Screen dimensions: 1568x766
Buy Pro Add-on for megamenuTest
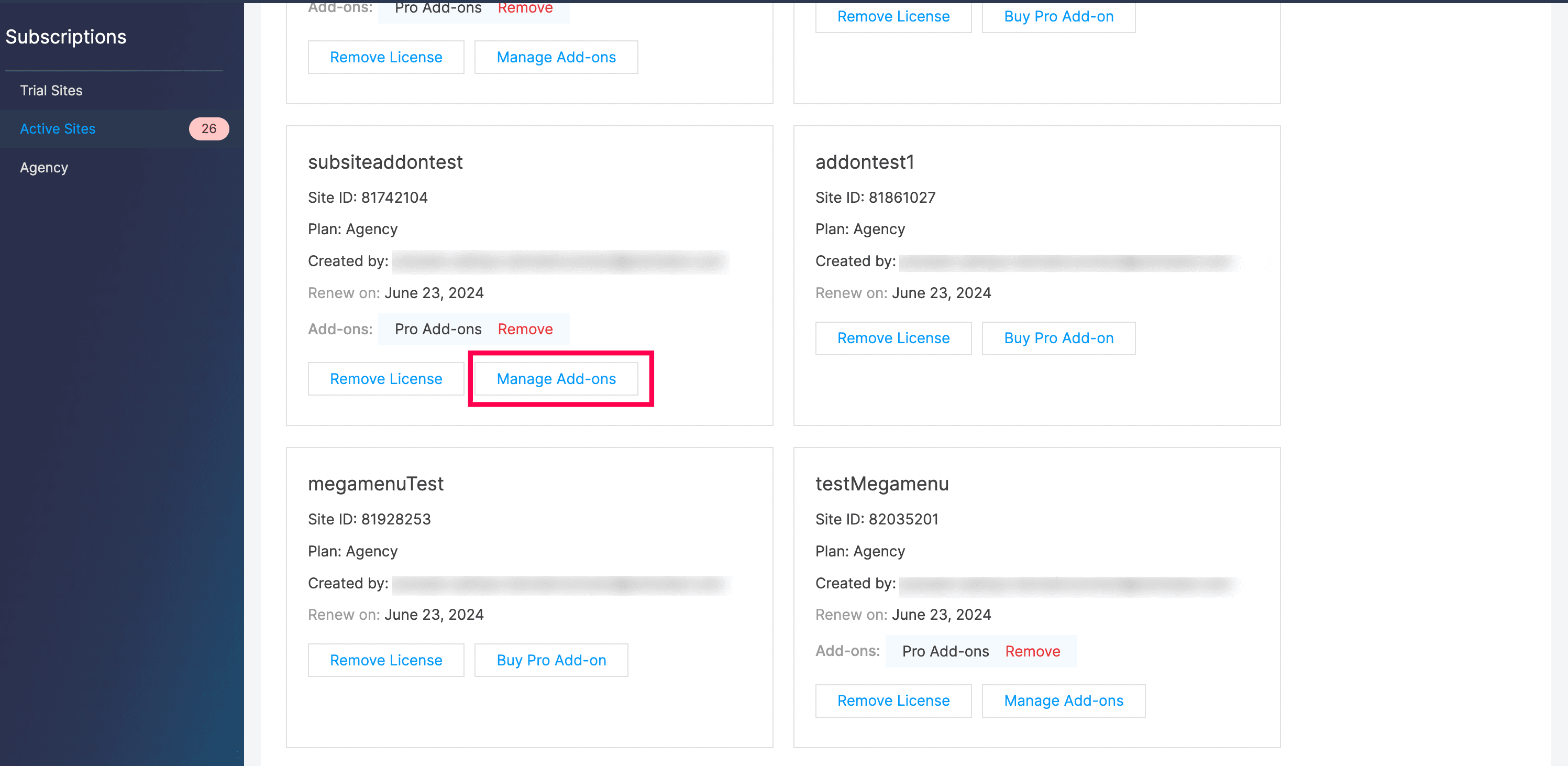[551, 660]
